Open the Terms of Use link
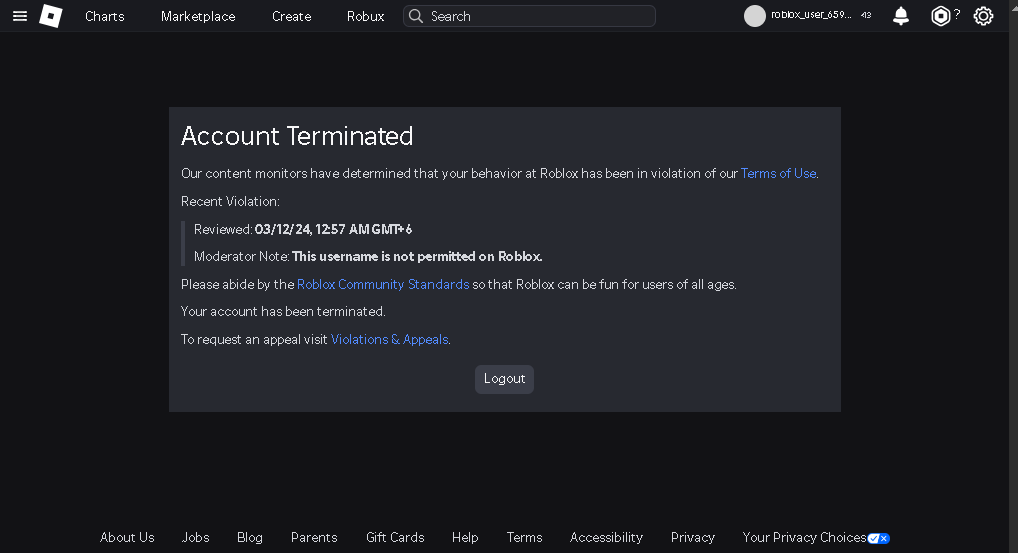 [x=778, y=173]
